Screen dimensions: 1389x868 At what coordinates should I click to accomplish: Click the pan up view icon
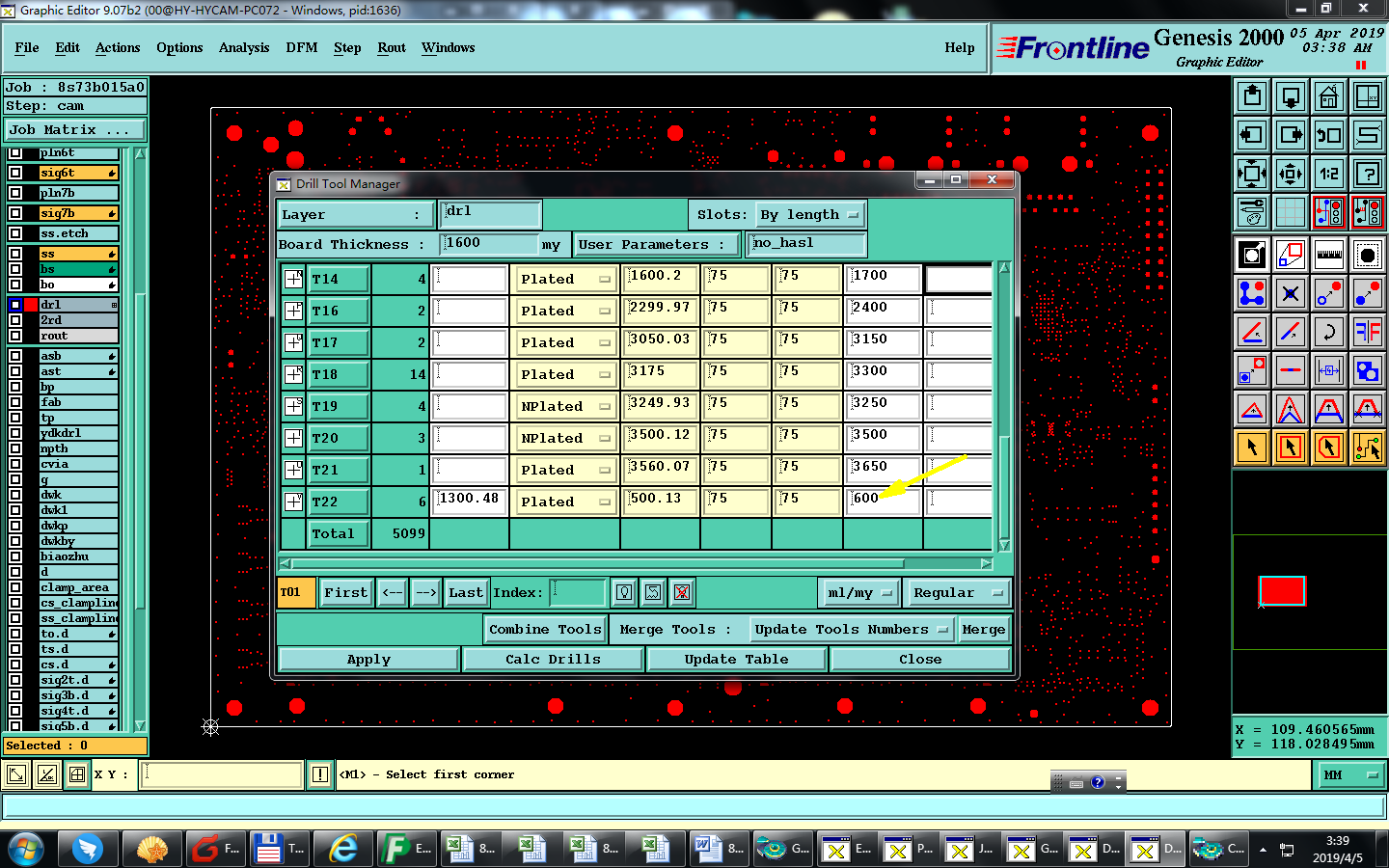tap(1252, 96)
